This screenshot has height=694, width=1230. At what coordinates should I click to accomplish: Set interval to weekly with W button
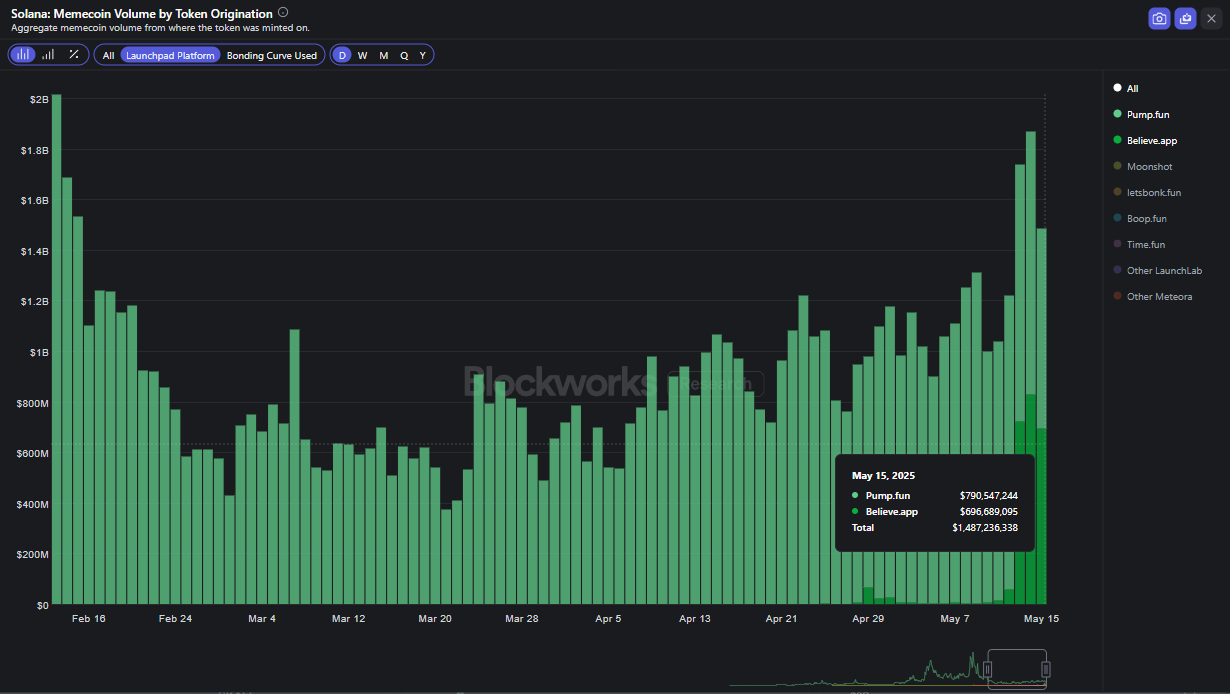pos(362,56)
